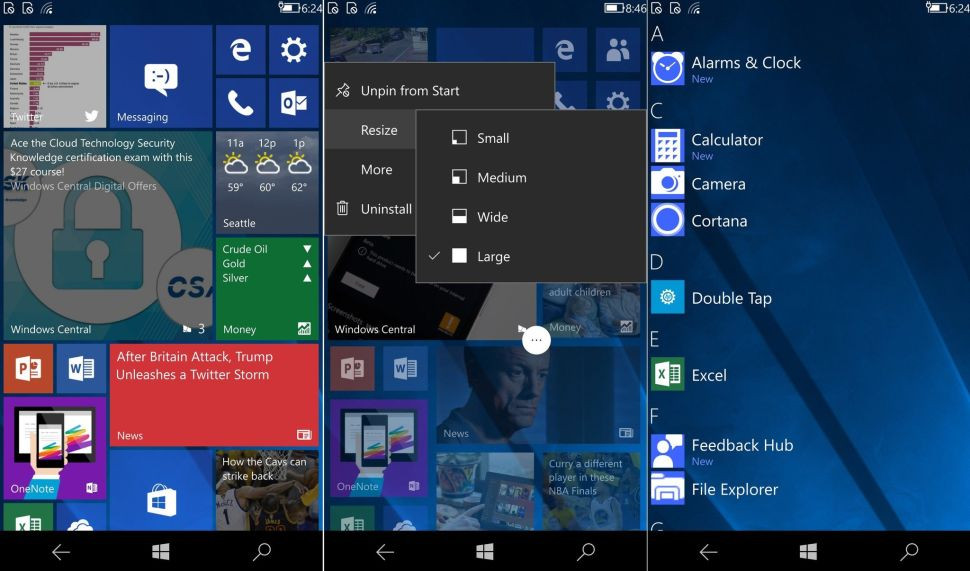Open the dimmed Word tile on middle screen

[x=405, y=369]
